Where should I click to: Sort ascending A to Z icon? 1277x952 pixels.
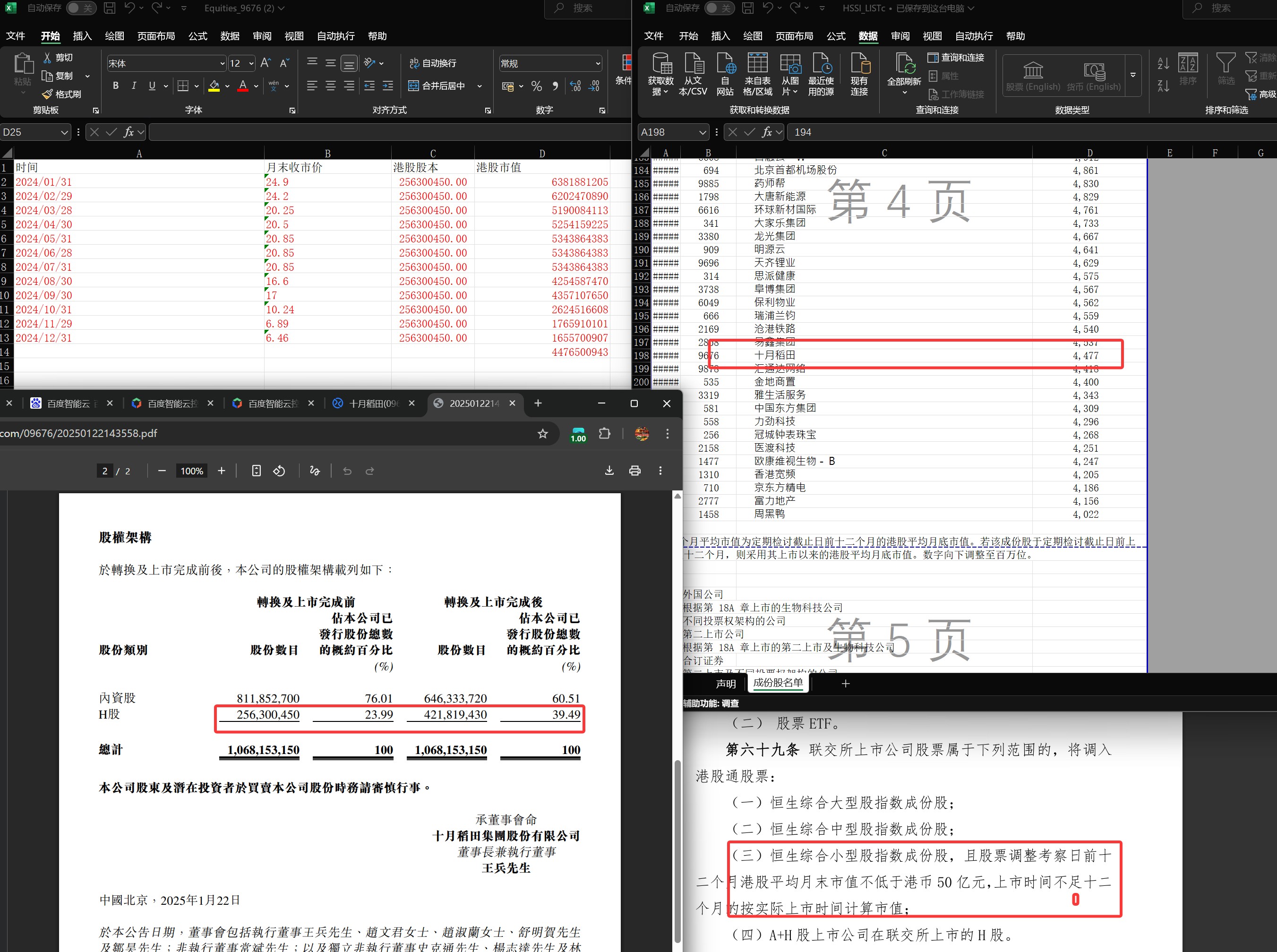tap(1164, 63)
